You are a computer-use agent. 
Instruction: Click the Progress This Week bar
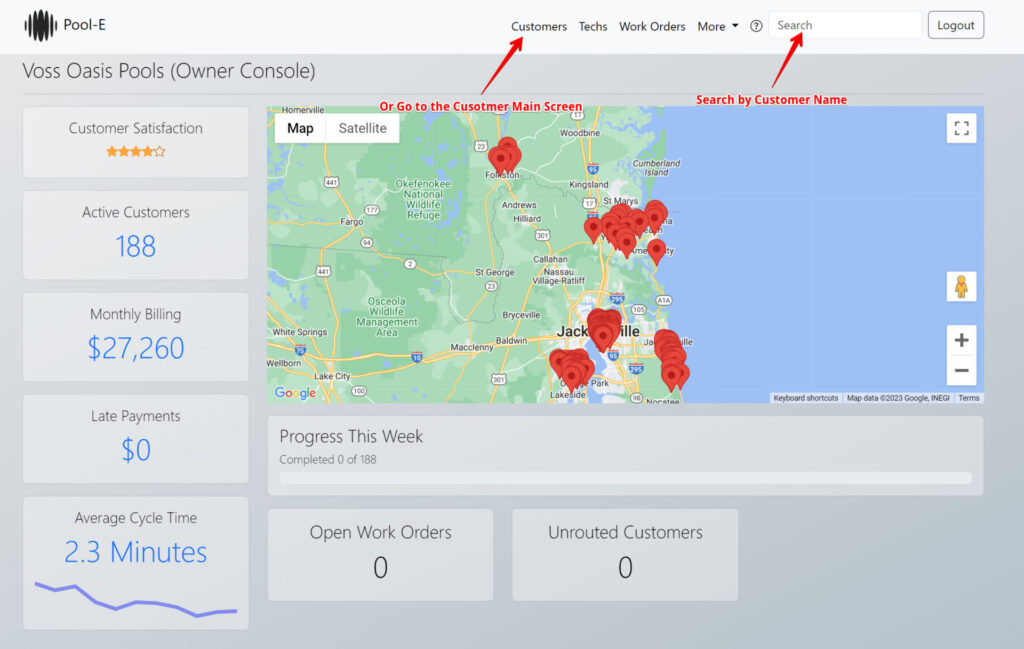pyautogui.click(x=625, y=478)
